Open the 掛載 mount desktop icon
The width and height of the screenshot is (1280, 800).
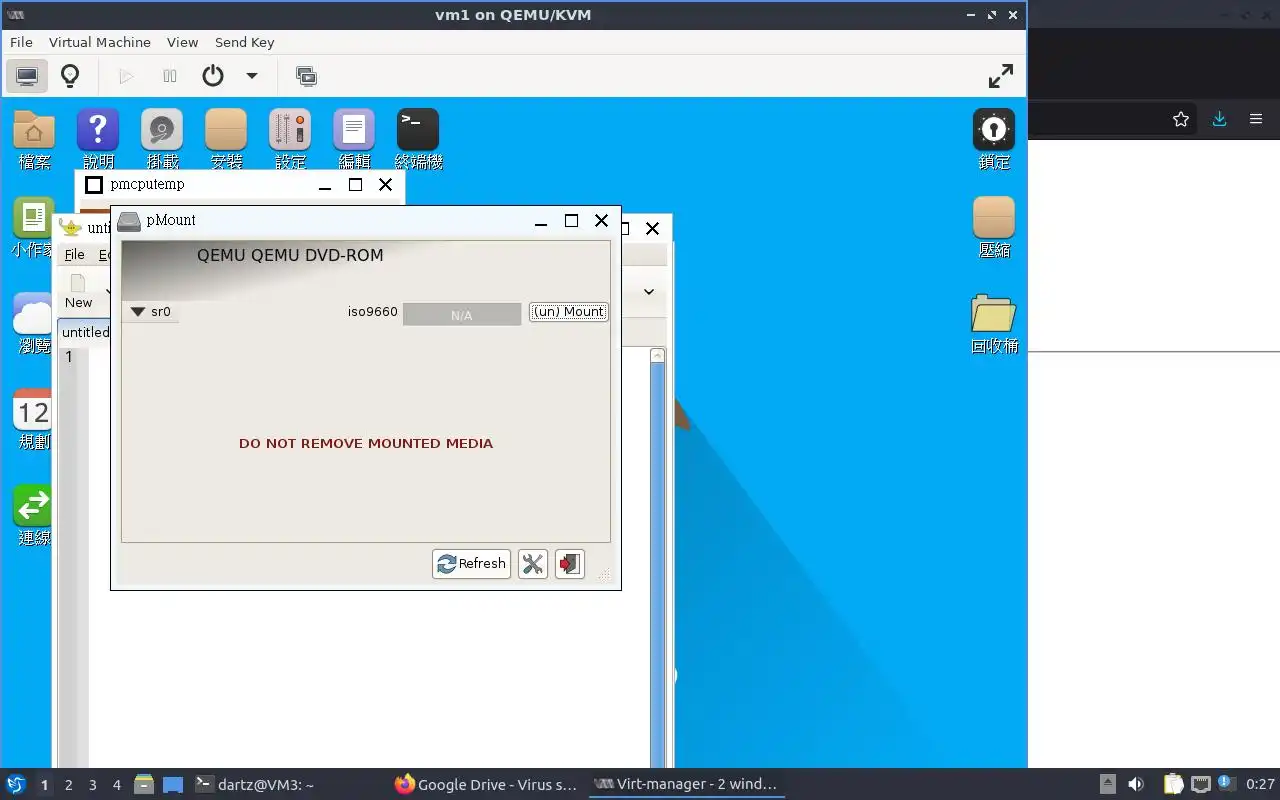(162, 139)
